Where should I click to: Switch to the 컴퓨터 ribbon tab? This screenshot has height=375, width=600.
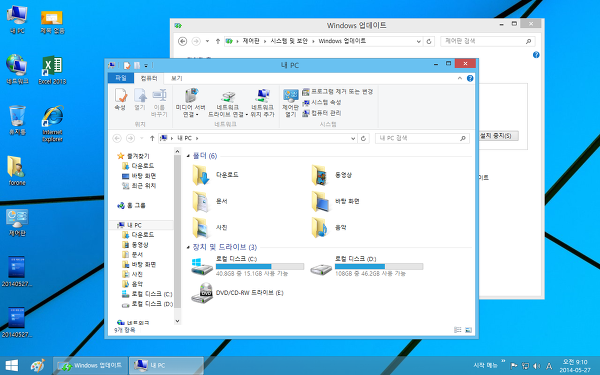(149, 78)
